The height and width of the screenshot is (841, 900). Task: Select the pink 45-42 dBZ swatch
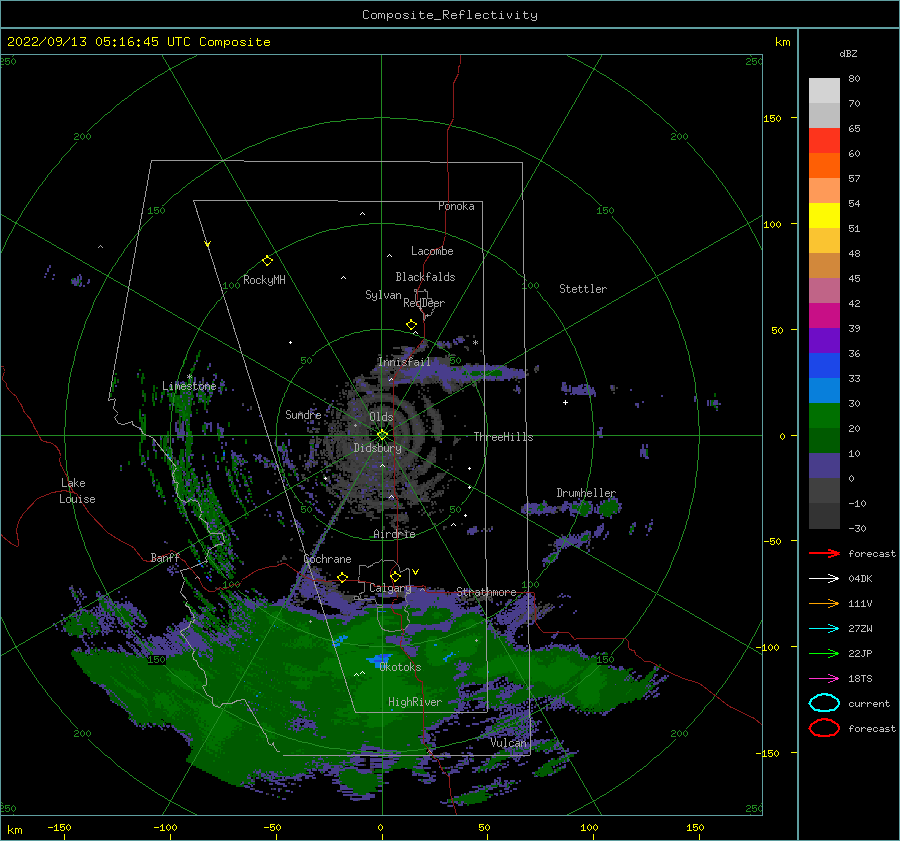coord(824,291)
